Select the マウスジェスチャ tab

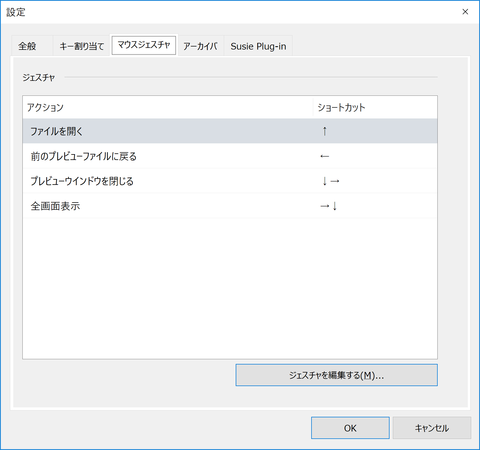pyautogui.click(x=144, y=45)
